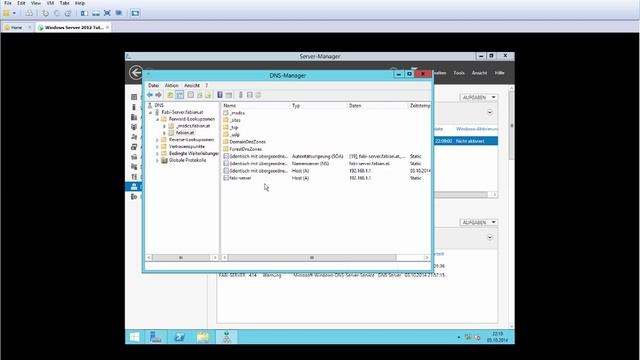Click the VMware thumbnail bar toolbar icon

[96, 13]
